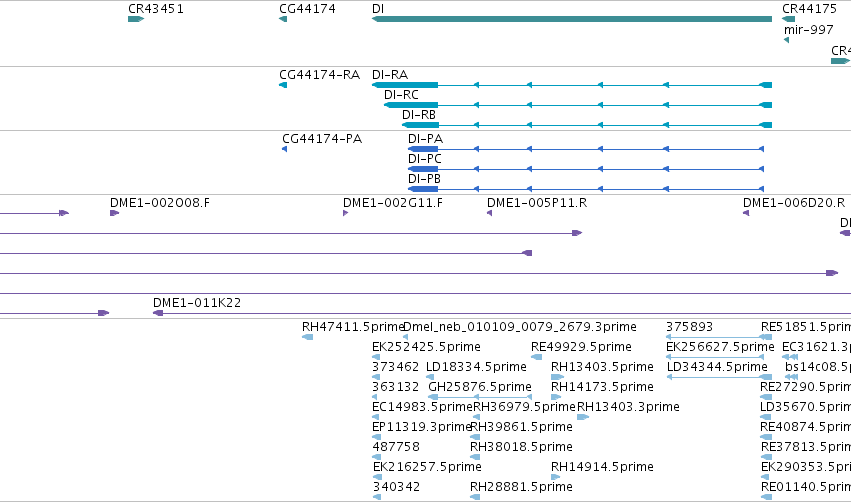
Task: Select the CG44174 gene arrow glyph
Action: pyautogui.click(x=283, y=19)
